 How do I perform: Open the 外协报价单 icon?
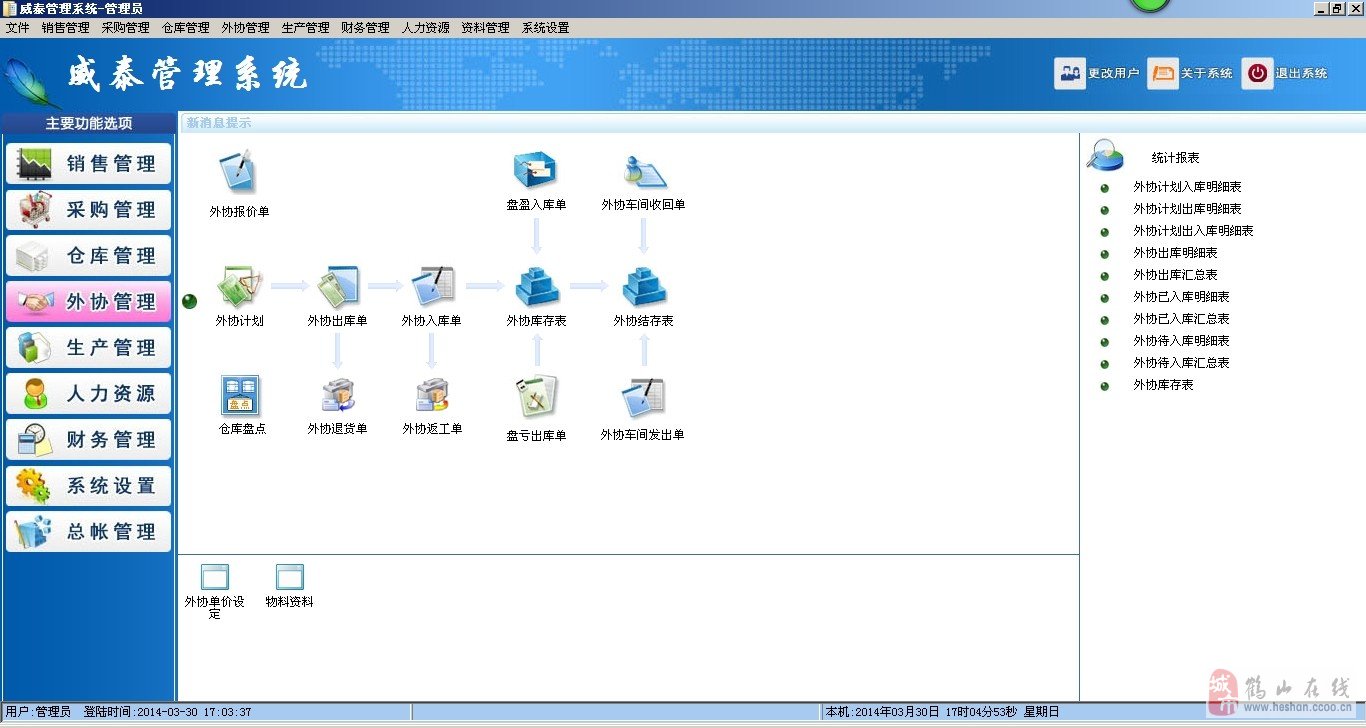[238, 172]
